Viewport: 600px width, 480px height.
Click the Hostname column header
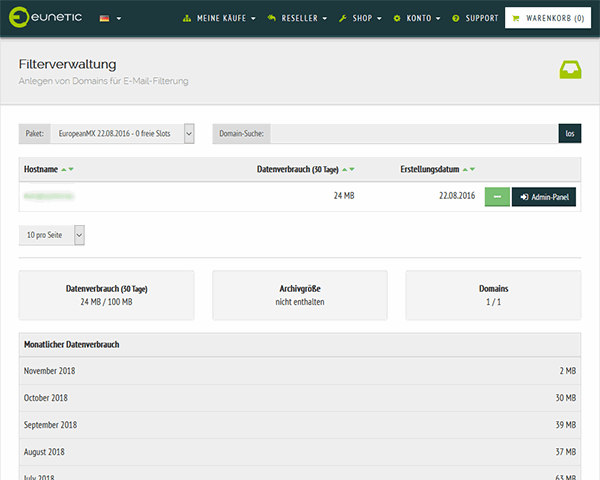coord(41,169)
